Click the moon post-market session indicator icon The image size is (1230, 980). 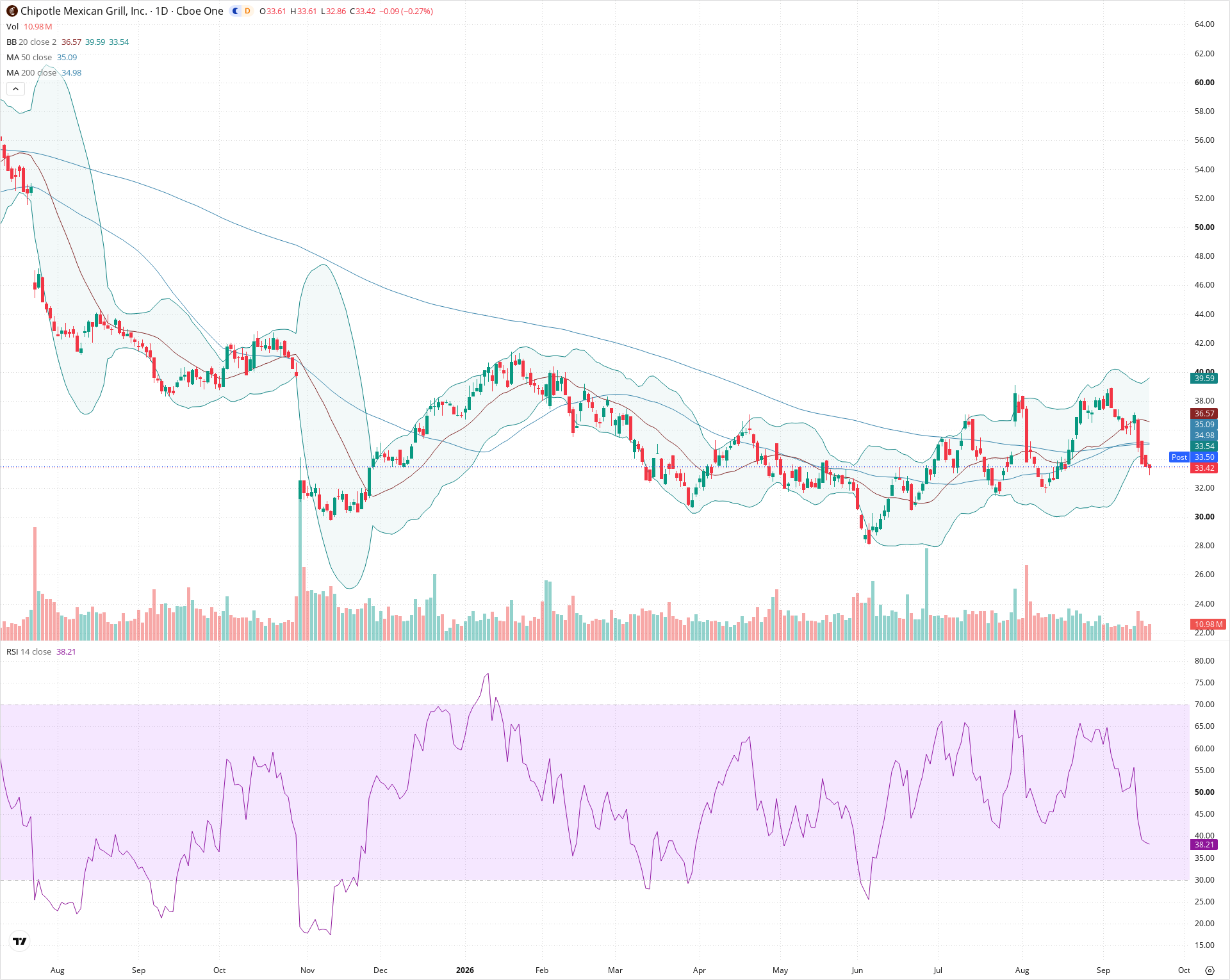(235, 11)
